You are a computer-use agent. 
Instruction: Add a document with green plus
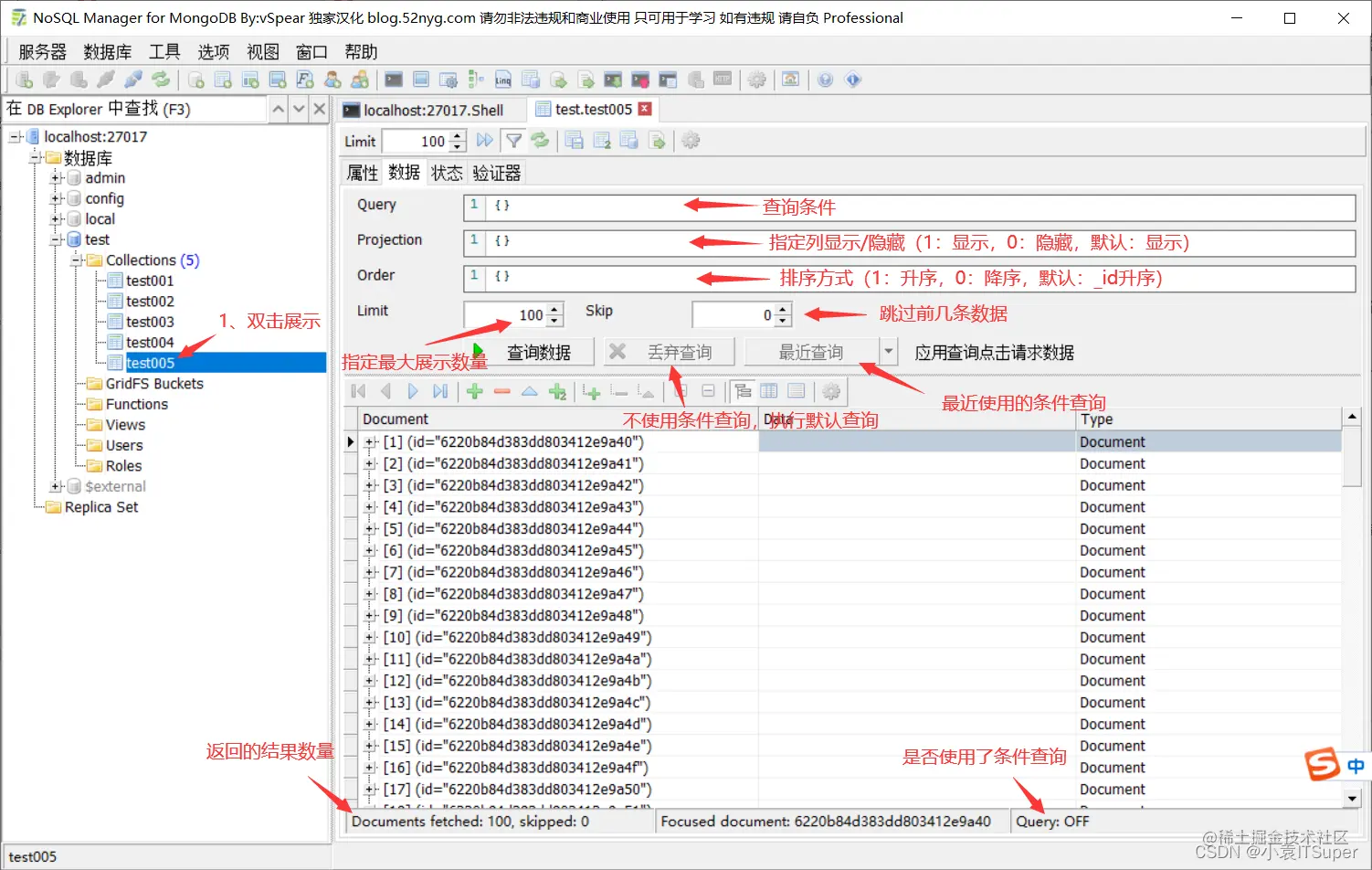(475, 391)
